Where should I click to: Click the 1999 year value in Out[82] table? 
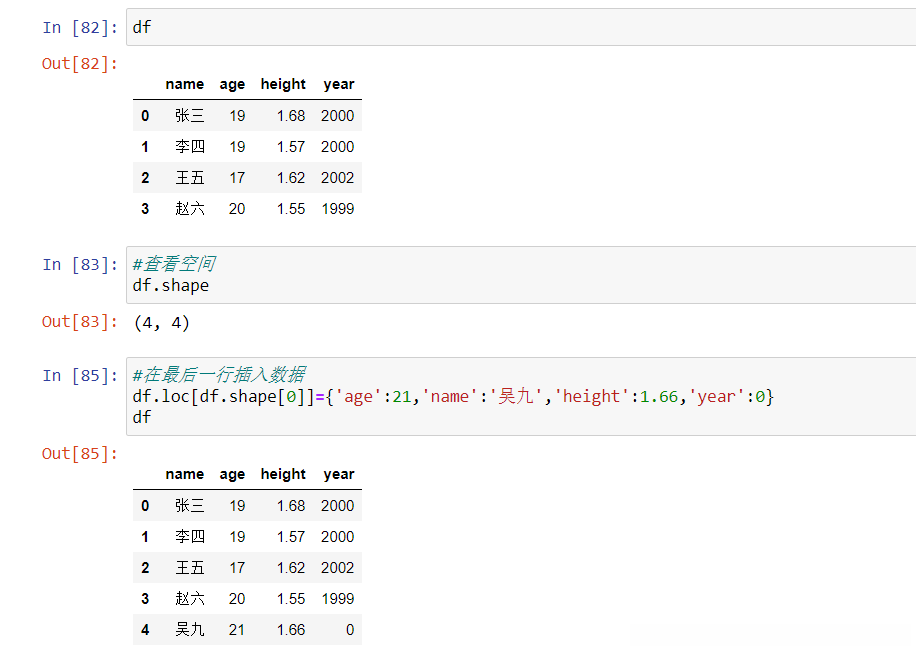[337, 209]
